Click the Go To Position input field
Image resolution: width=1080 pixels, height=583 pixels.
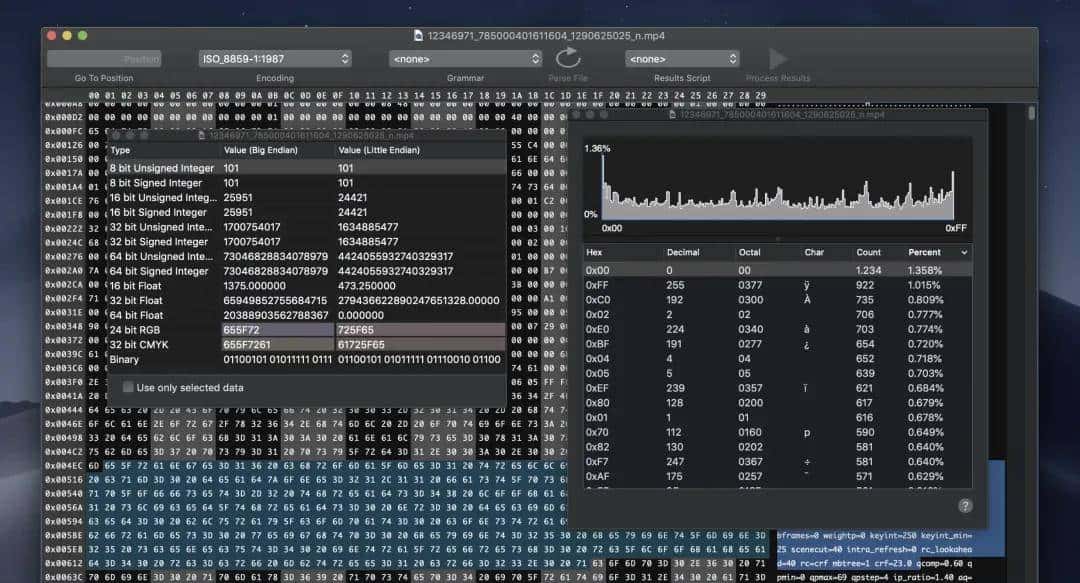104,59
